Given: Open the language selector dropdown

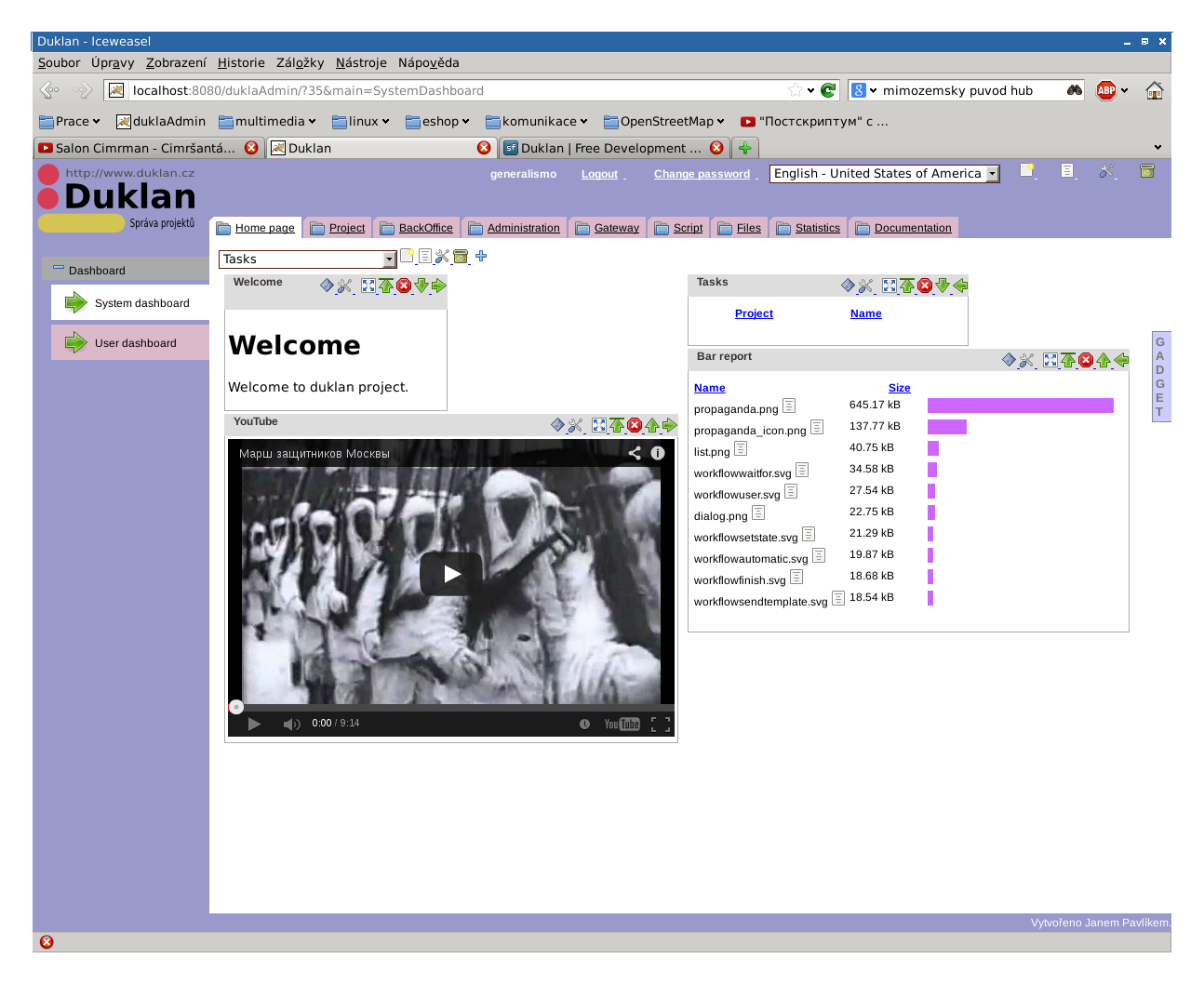Looking at the screenshot, I should point(991,173).
